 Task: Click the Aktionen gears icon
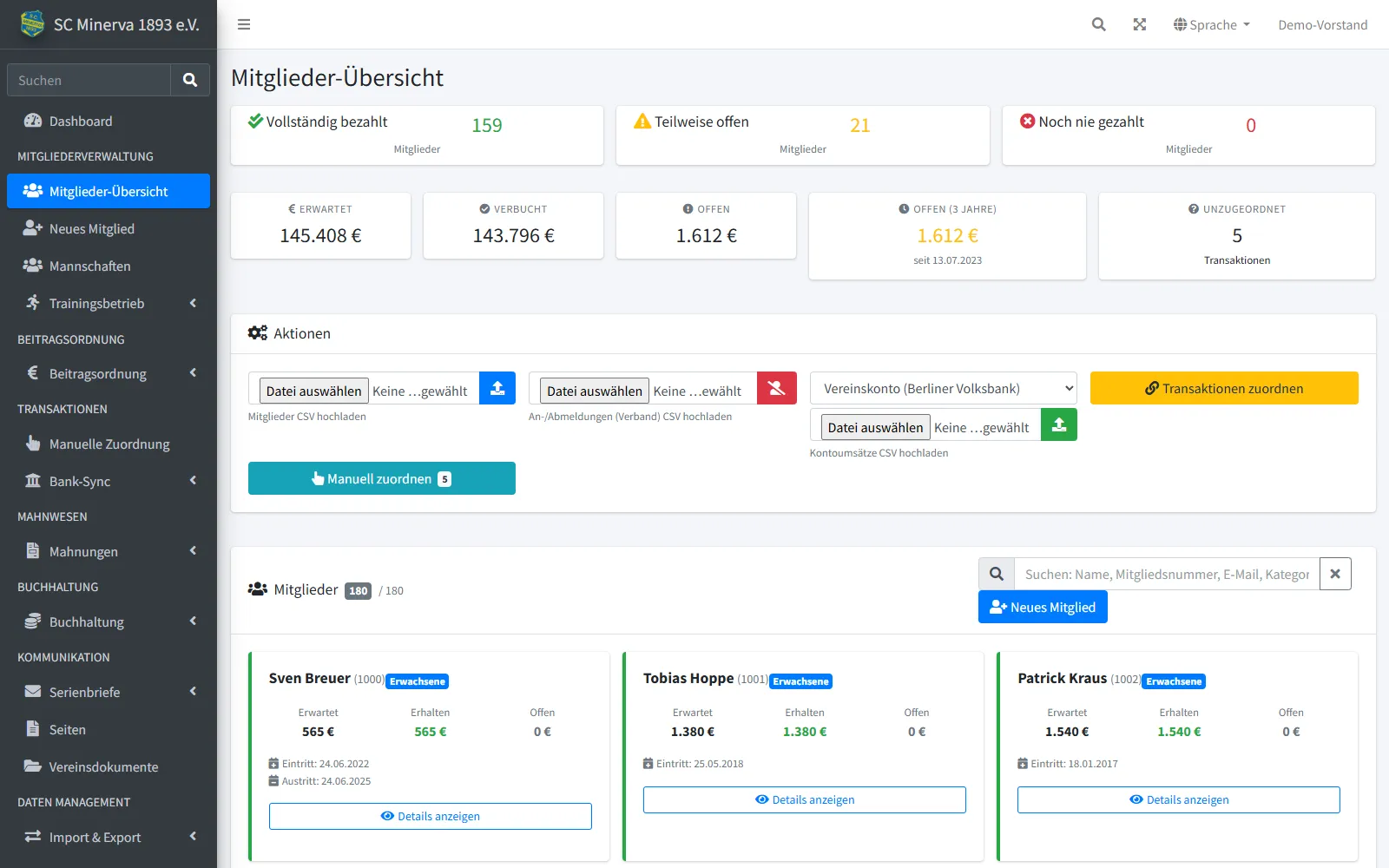(x=258, y=333)
